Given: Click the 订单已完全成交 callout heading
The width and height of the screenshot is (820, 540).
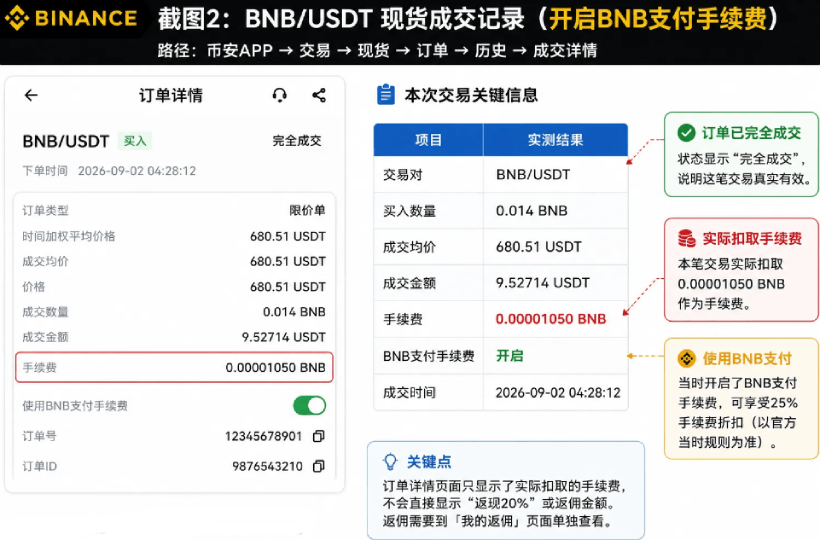Looking at the screenshot, I should [751, 133].
